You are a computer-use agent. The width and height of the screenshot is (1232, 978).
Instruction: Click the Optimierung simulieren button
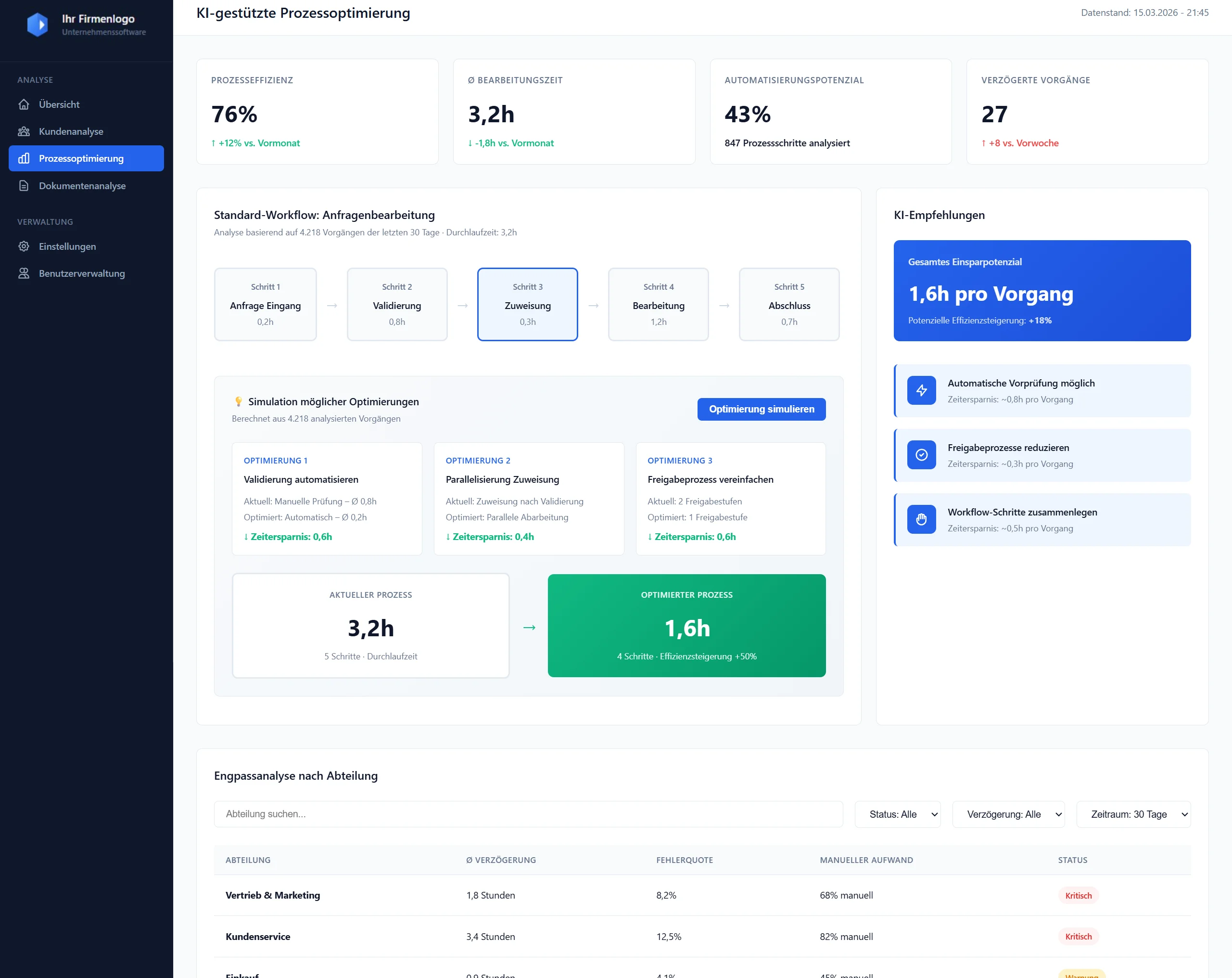761,409
